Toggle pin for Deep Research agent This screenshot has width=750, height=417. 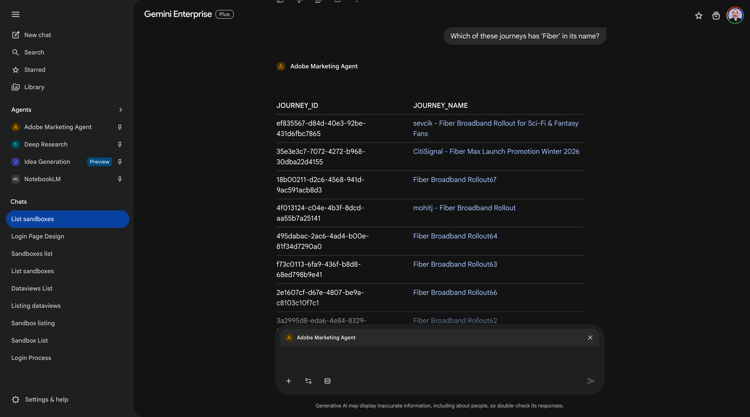120,144
